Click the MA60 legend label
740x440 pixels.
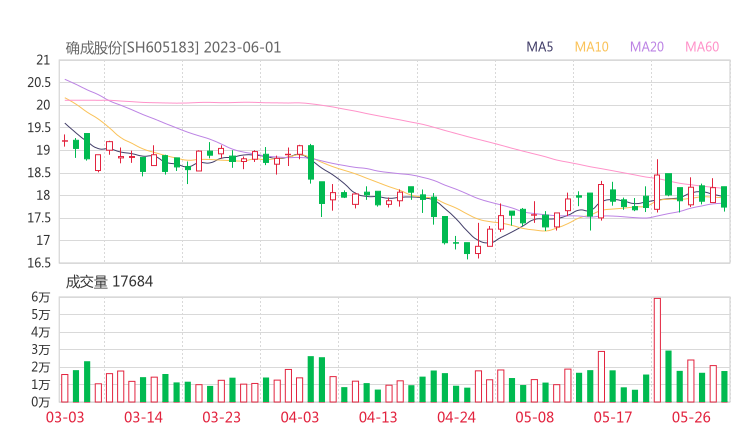click(702, 47)
